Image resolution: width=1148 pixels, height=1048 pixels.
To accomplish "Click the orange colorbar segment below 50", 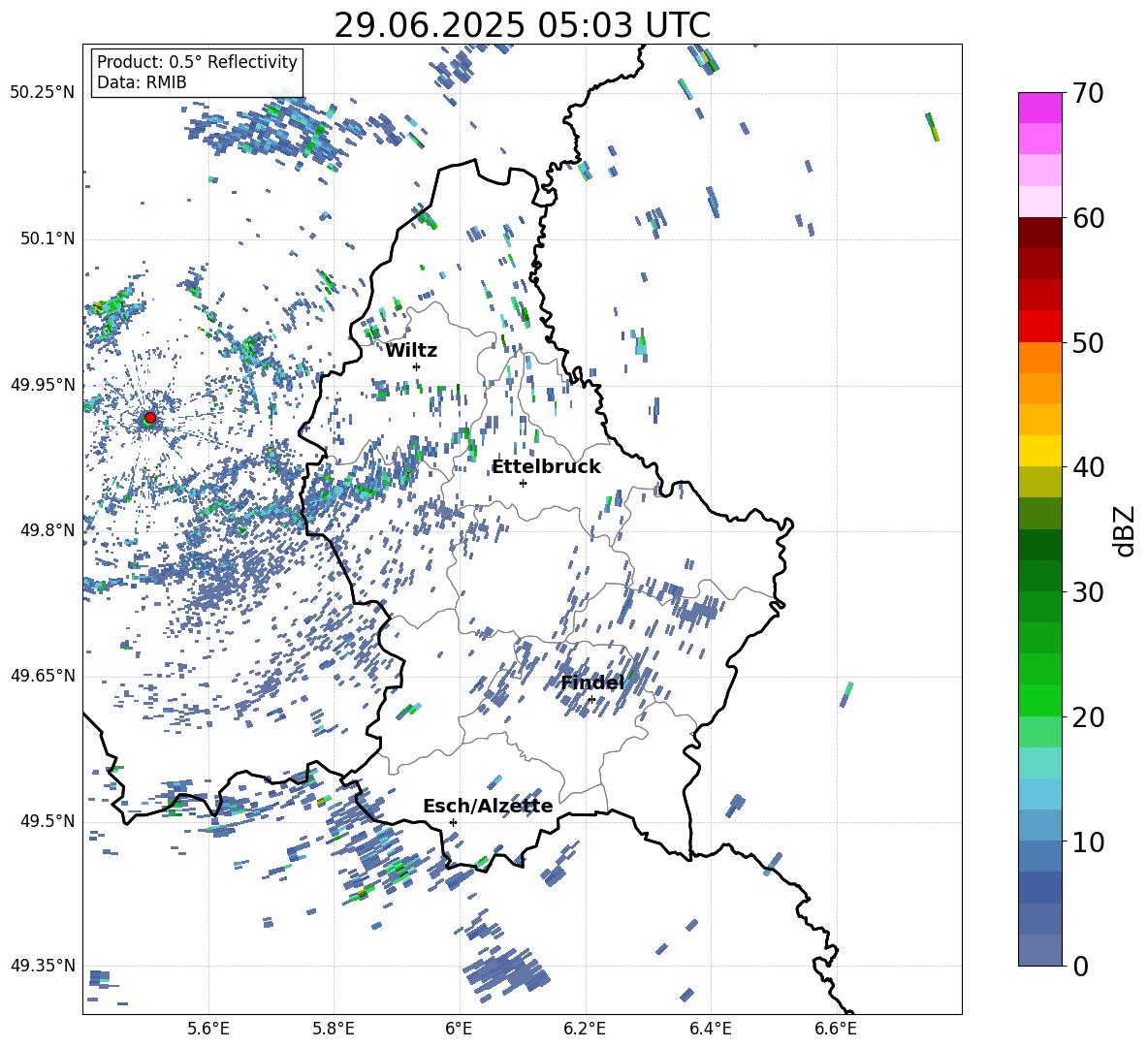I will coord(1039,358).
